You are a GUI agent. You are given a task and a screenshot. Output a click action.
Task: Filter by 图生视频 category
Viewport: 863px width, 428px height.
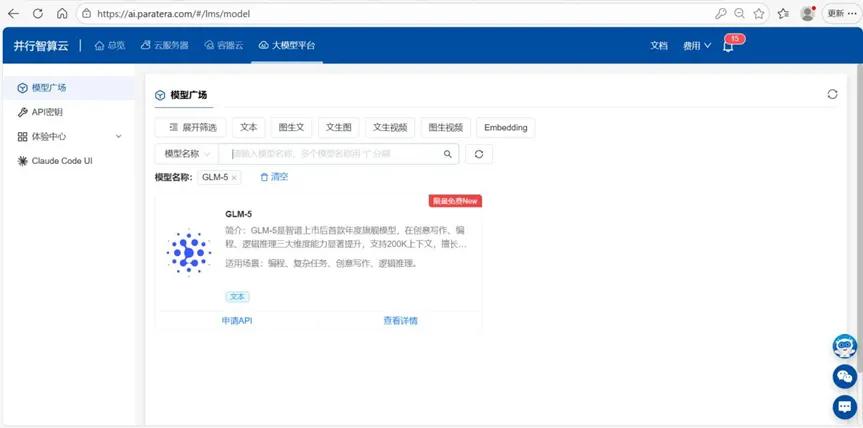(x=445, y=128)
